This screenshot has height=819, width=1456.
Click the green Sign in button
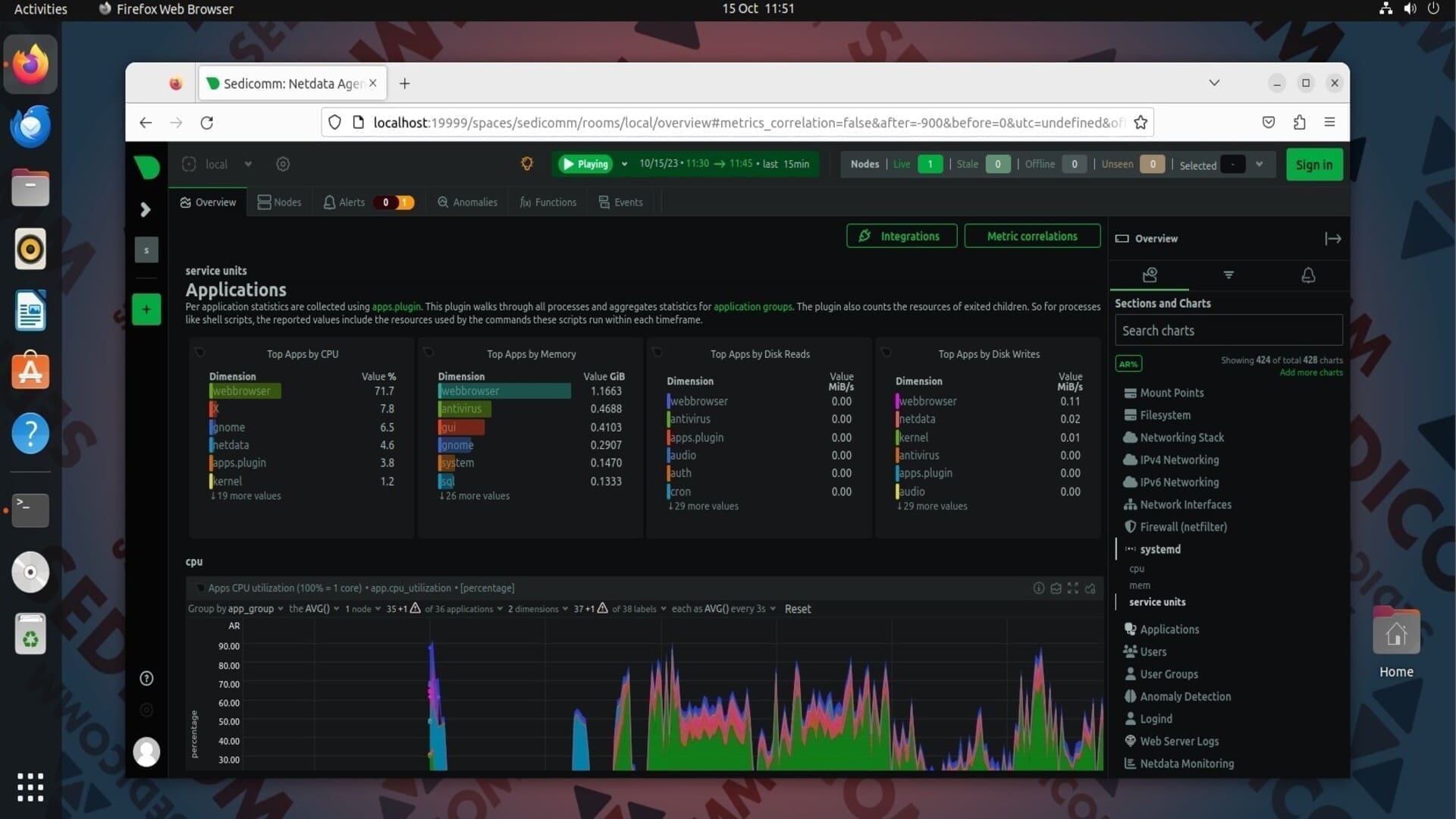1313,165
